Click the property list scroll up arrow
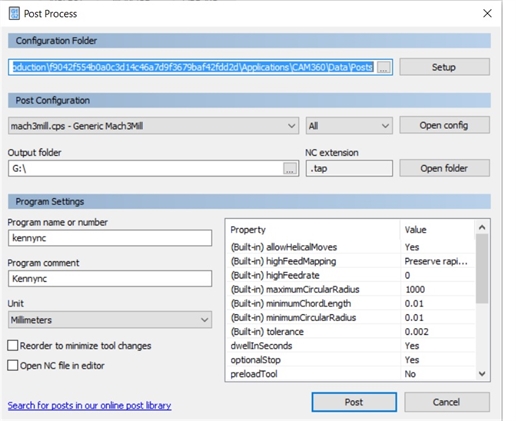The height and width of the screenshot is (421, 516). click(x=482, y=228)
